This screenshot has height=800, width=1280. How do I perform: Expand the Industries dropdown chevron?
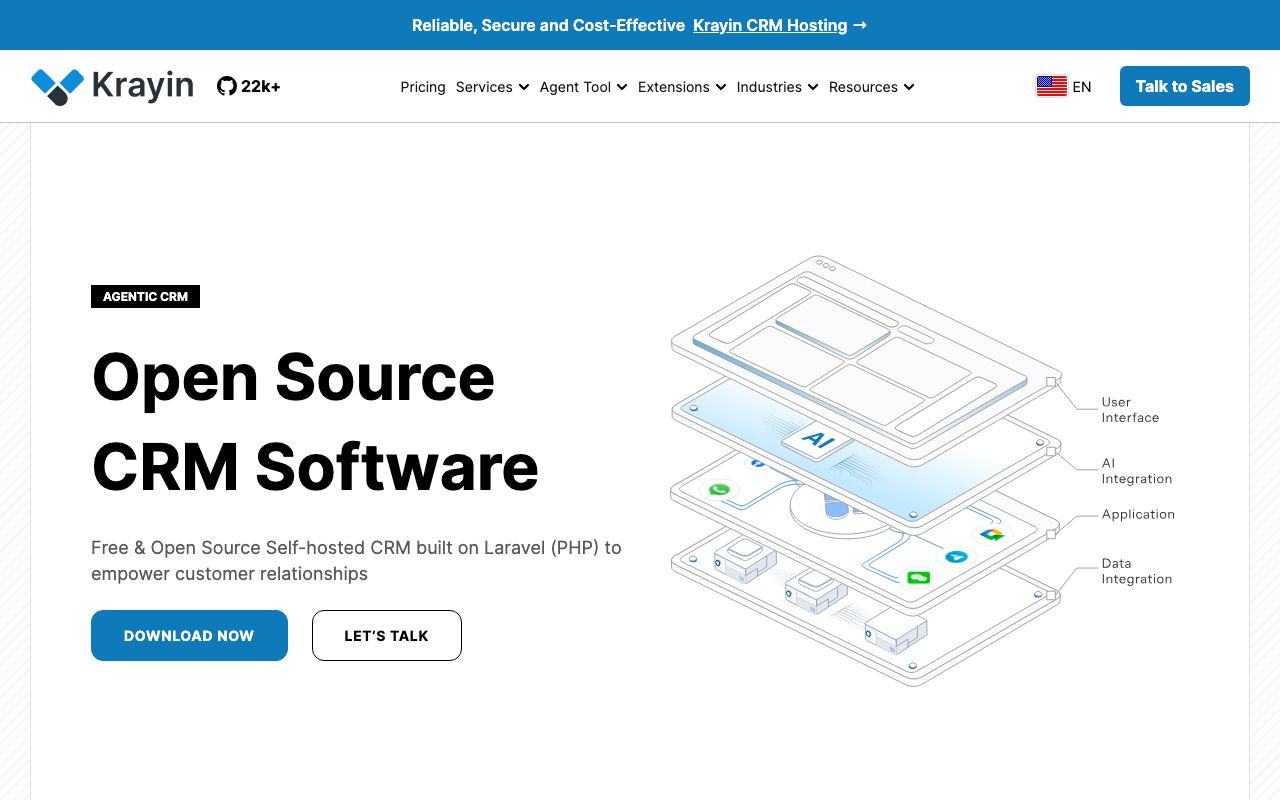(813, 87)
